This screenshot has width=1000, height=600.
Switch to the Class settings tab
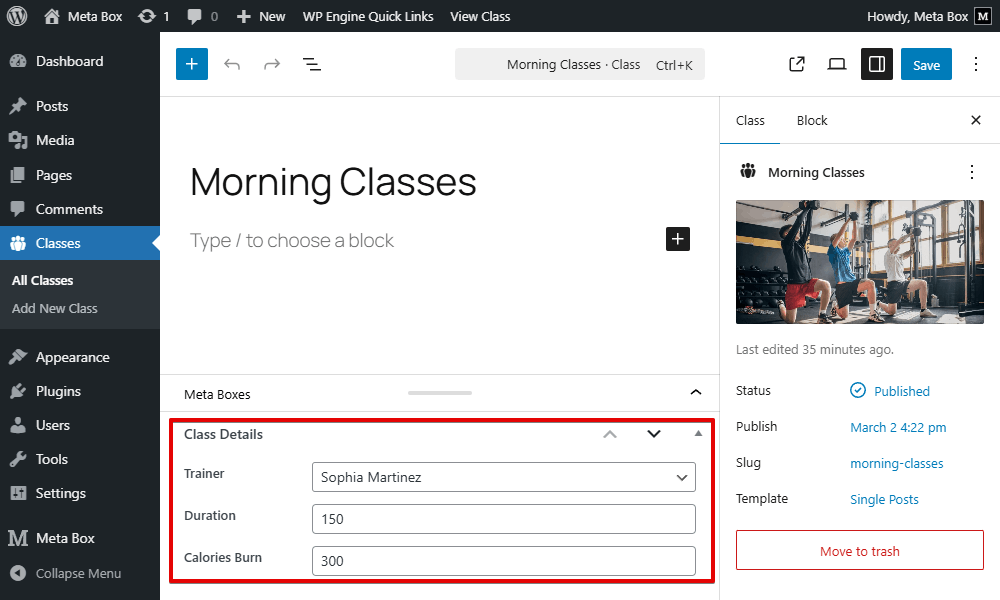tap(750, 121)
